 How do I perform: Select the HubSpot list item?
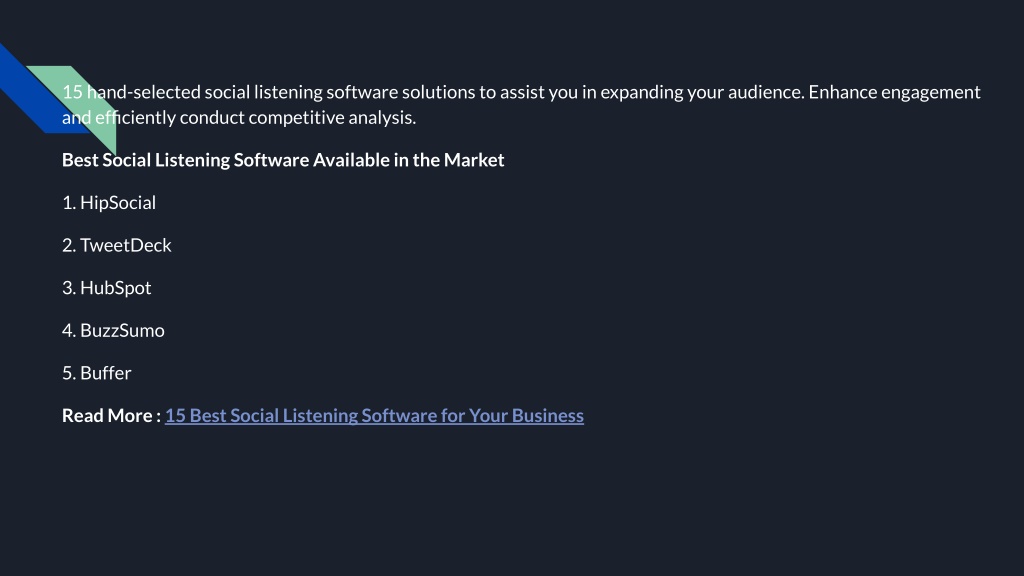[106, 287]
